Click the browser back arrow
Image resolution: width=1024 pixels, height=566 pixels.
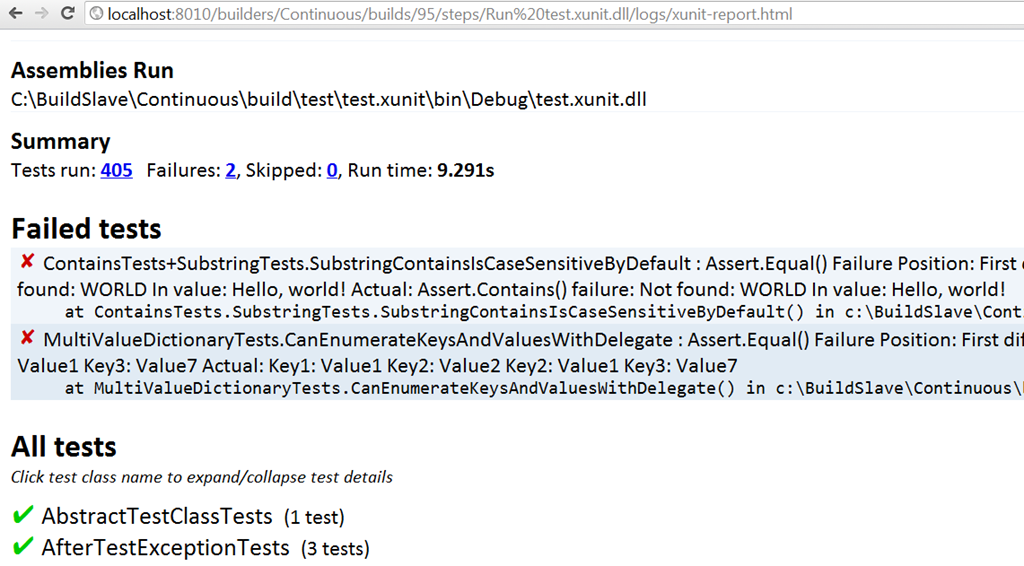coord(16,13)
